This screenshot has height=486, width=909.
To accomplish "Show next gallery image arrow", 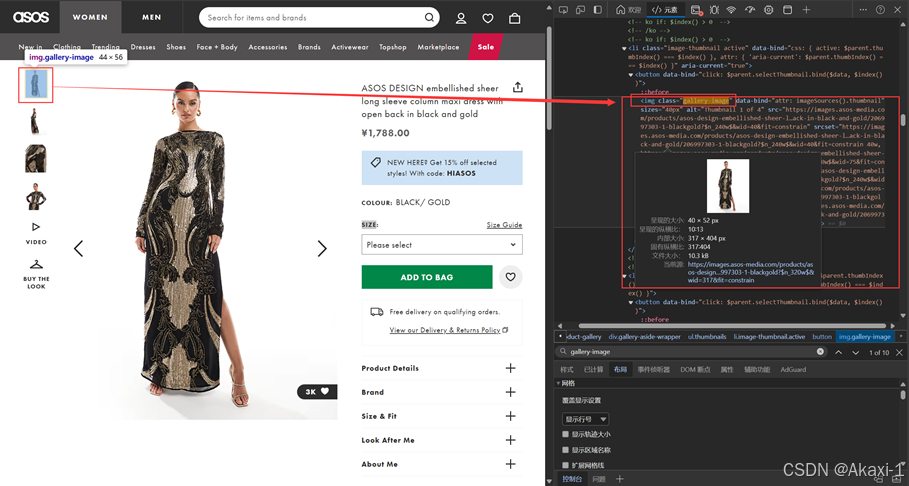I will (322, 249).
